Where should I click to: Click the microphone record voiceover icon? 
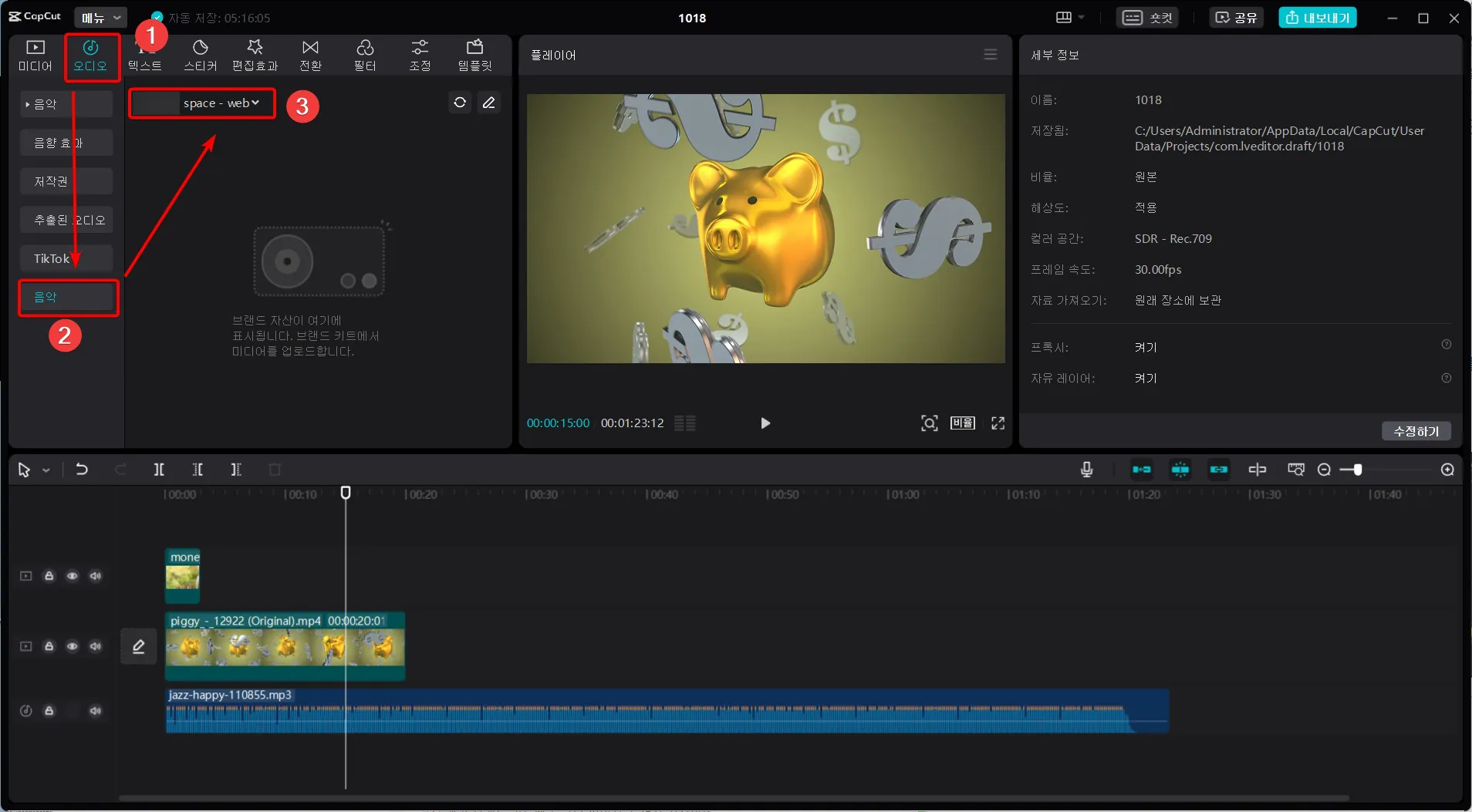click(1086, 470)
